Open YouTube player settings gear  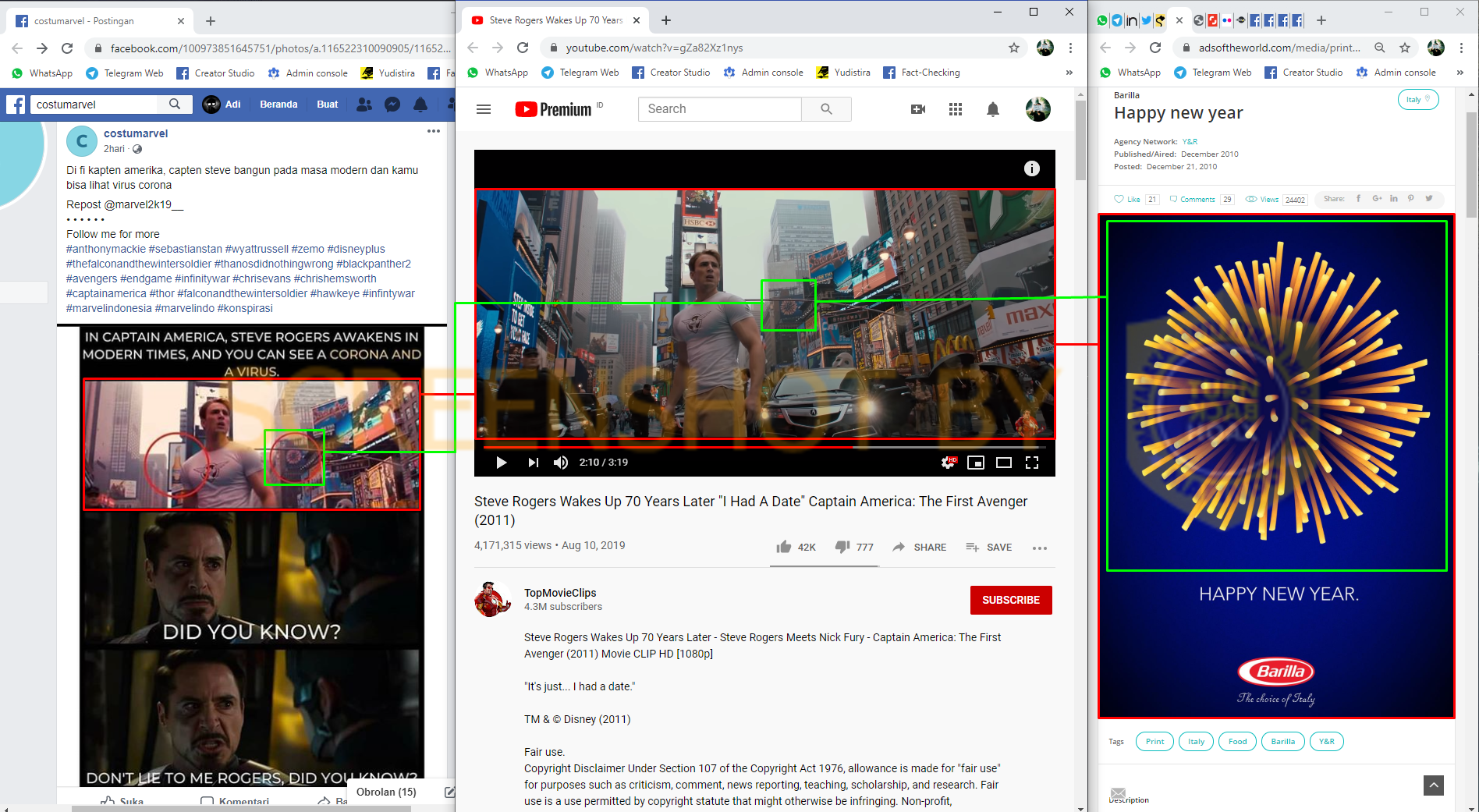tap(948, 463)
